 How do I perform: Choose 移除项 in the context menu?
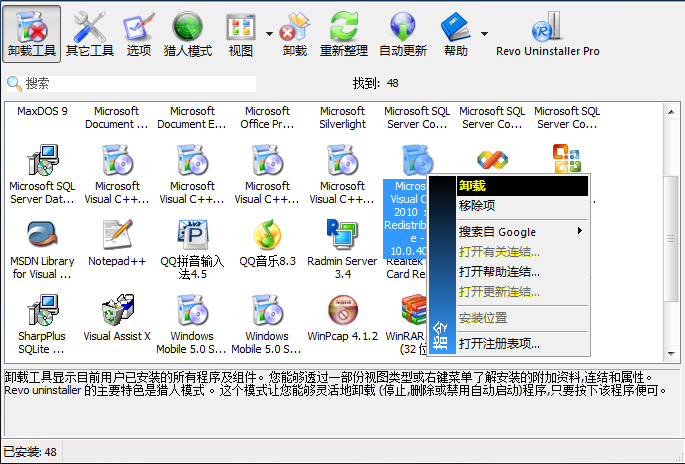(x=522, y=205)
